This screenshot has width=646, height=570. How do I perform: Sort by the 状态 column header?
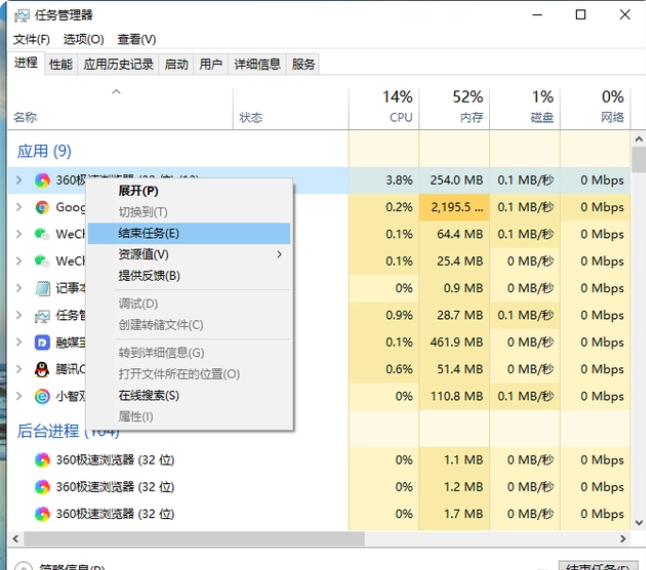291,108
